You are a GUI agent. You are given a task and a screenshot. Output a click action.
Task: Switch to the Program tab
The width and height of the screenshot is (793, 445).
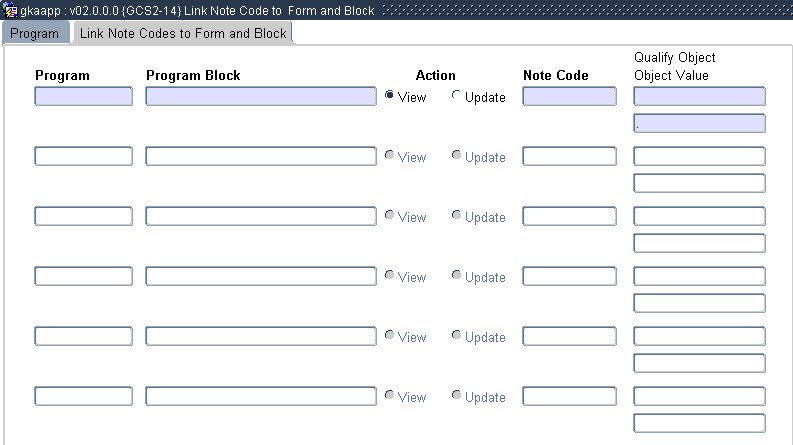click(35, 33)
